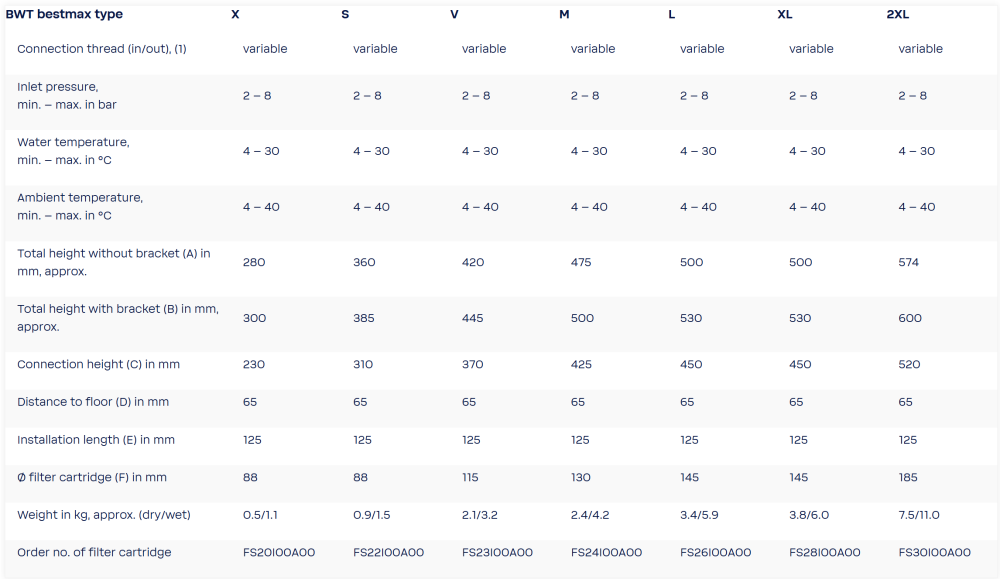
Task: Click the 185 filter cartridge diameter value
Action: (x=908, y=477)
